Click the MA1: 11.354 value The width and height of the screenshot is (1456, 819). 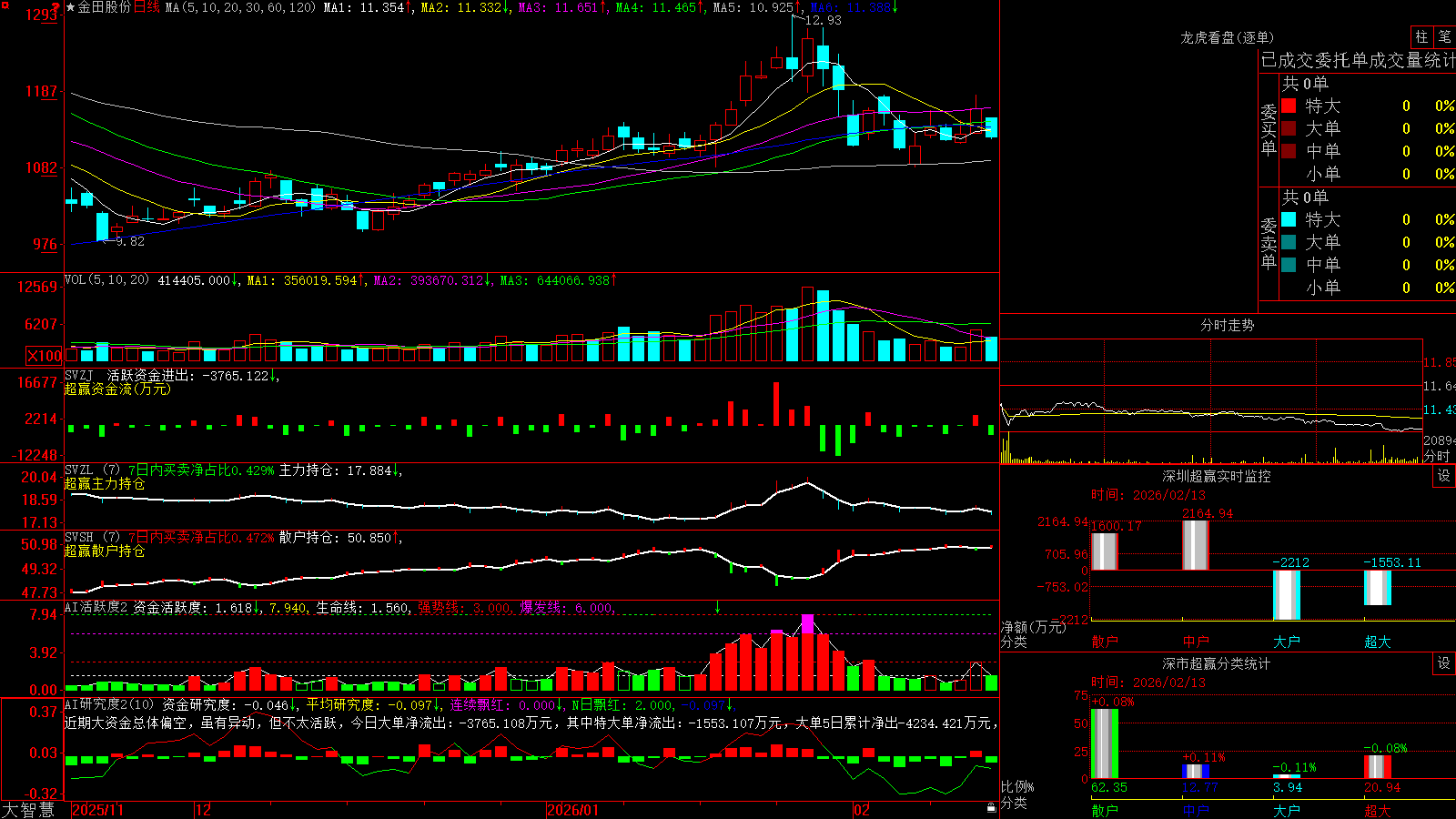point(364,7)
